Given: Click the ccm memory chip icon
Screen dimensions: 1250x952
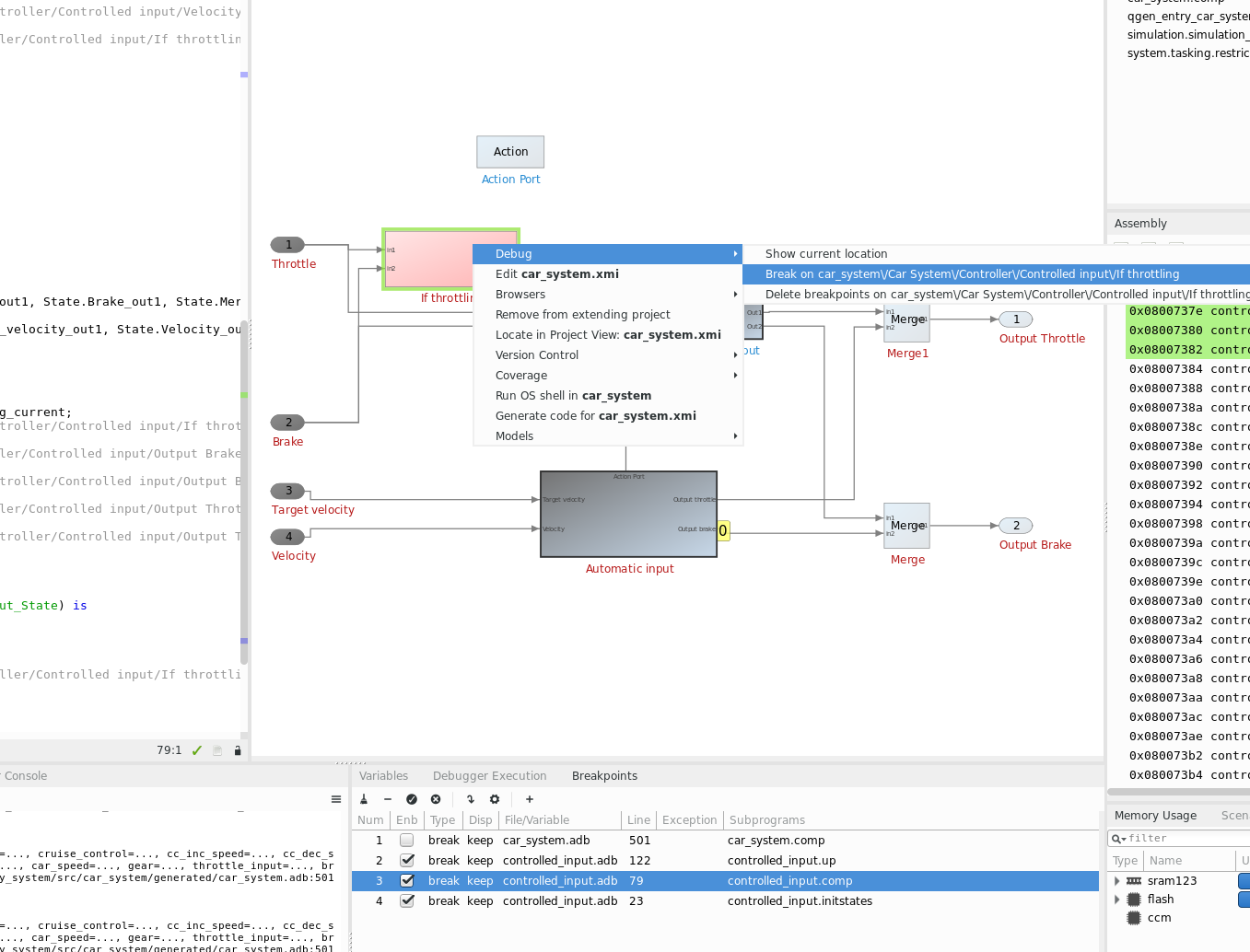Looking at the screenshot, I should (1134, 918).
